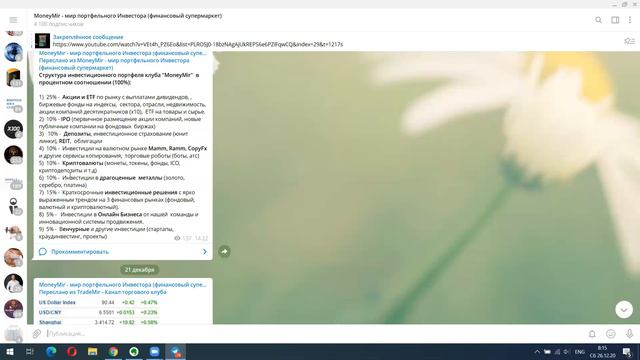This screenshot has width=640, height=360.
Task: Open MoneyMir channel title header
Action: point(128,16)
